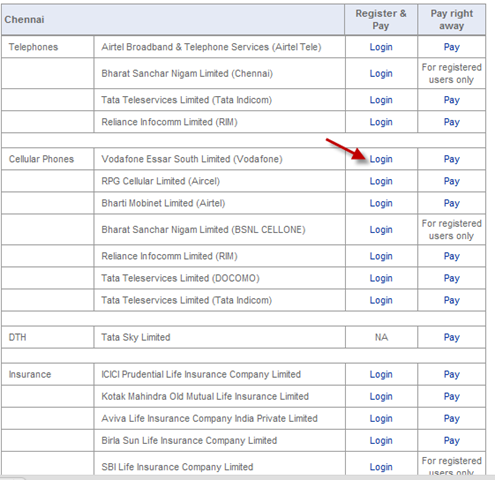
Task: Open Login for Tata Indicom under Telephones
Action: point(381,100)
